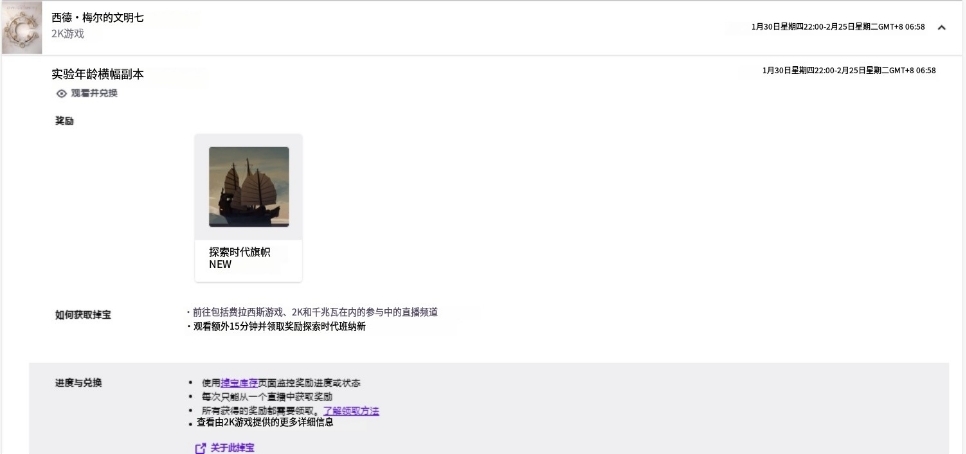The width and height of the screenshot is (966, 454).
Task: Click the 西德·梅尔的文明七 game cover thumbnail
Action: 22,27
